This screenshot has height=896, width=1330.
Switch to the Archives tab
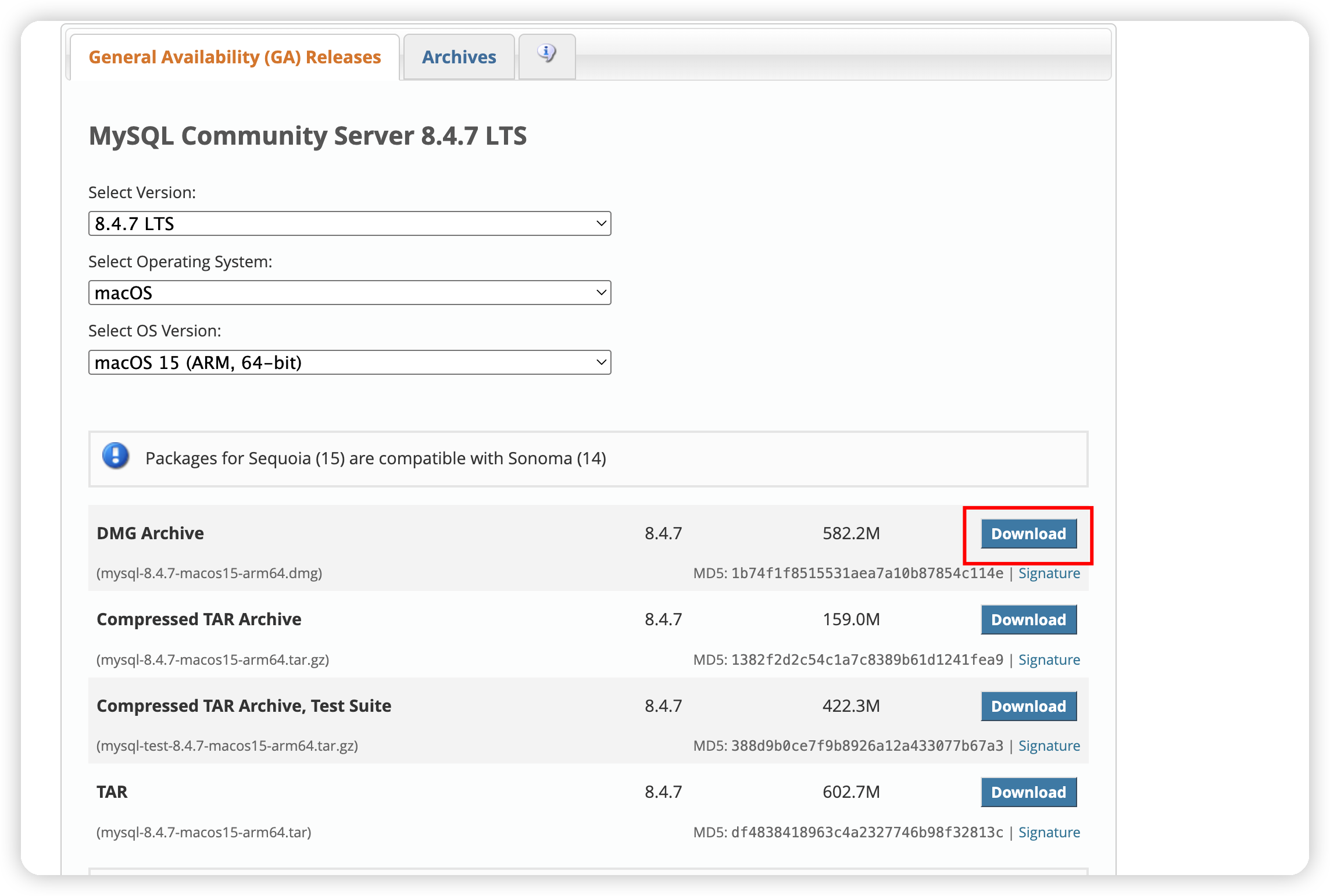pyautogui.click(x=459, y=57)
